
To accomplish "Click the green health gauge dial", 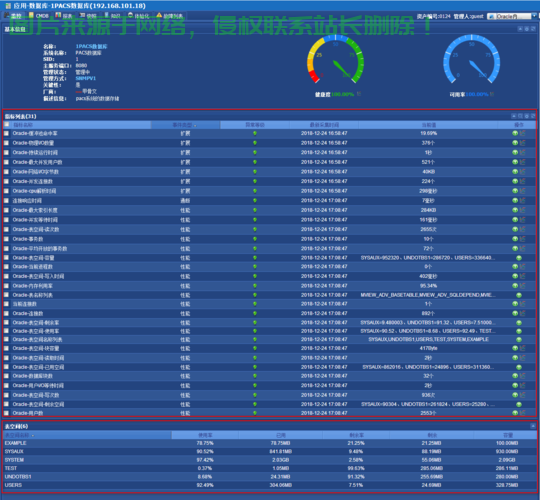I will [335, 59].
